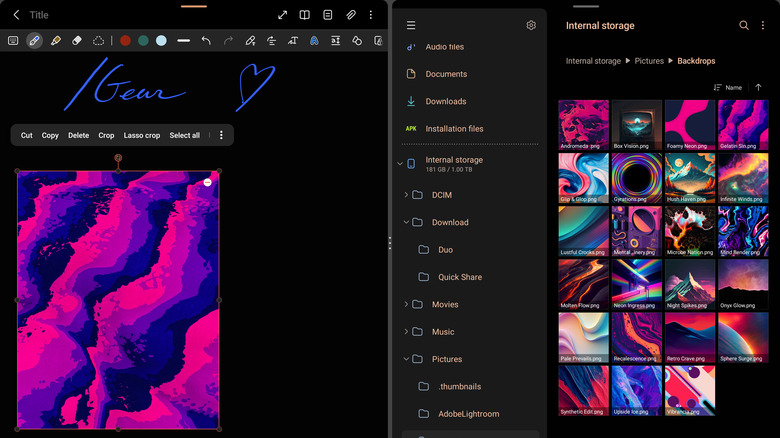Open the attachment paperclip icon

pyautogui.click(x=351, y=15)
